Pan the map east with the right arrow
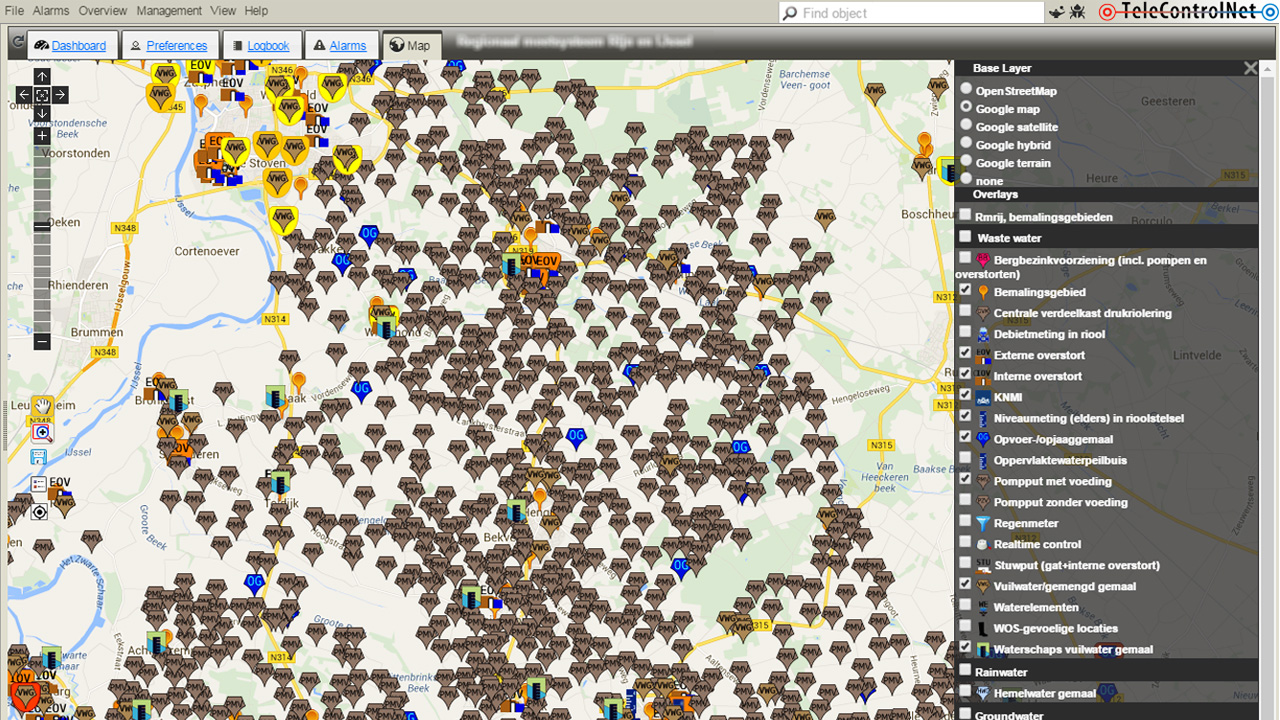 (60, 95)
